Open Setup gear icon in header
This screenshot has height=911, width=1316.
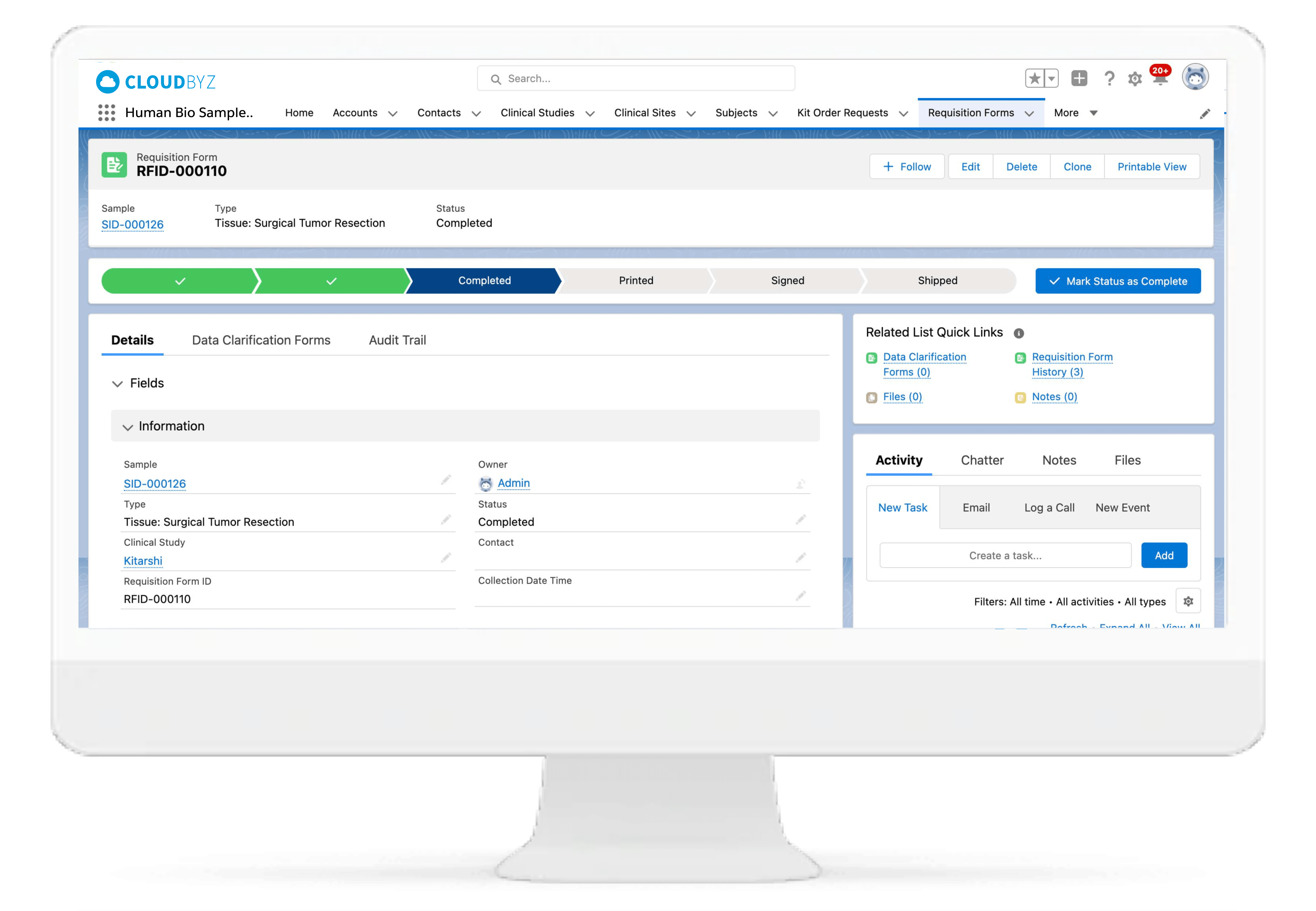1134,79
